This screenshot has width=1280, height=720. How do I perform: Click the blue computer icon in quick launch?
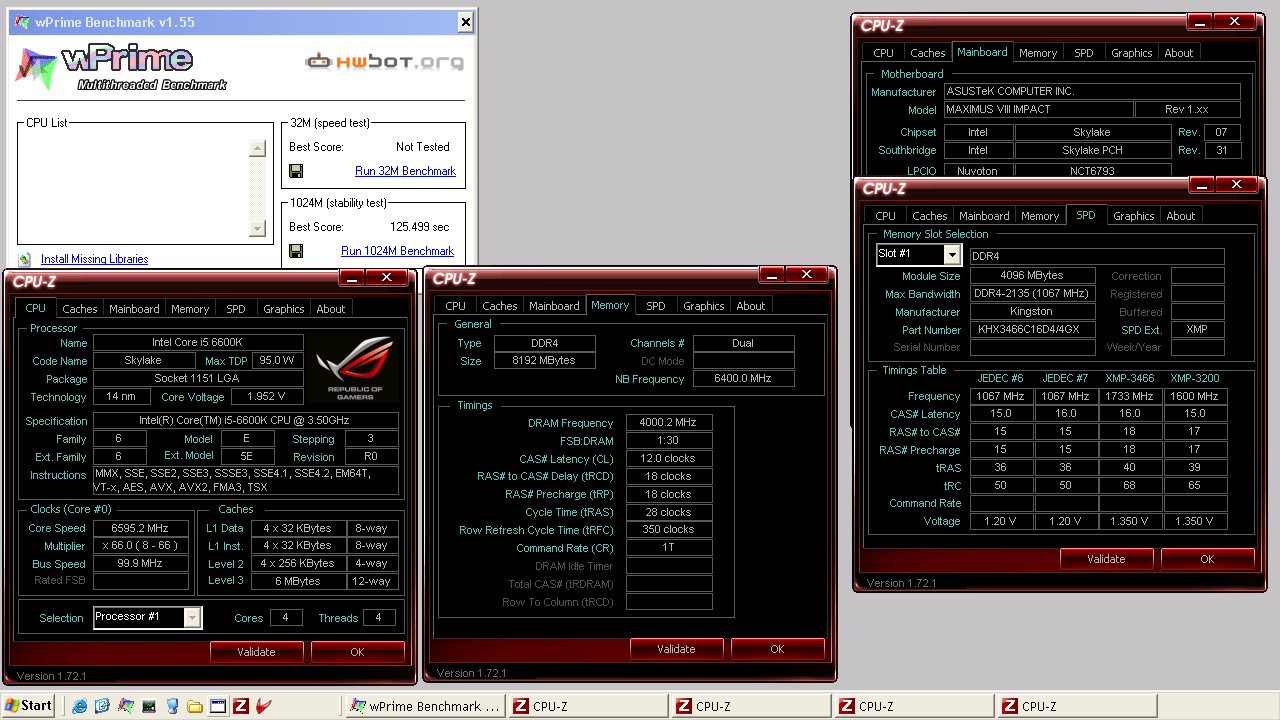(x=172, y=706)
